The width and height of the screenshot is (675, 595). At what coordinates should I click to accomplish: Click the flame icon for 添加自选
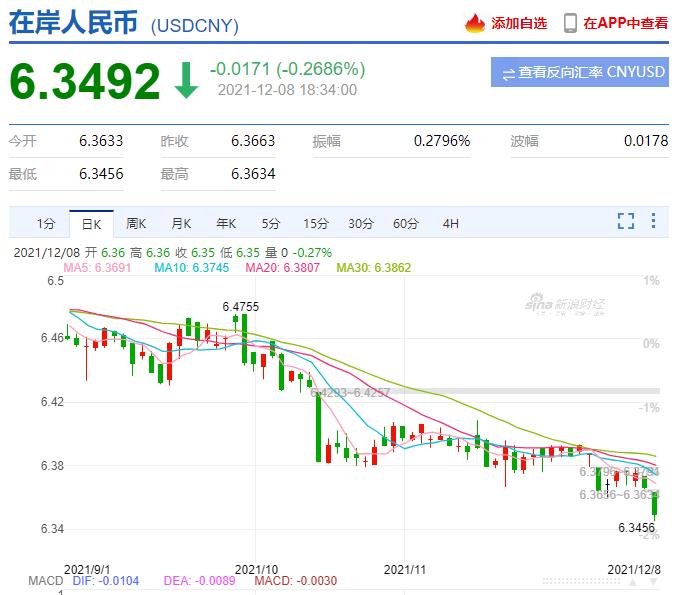point(476,22)
